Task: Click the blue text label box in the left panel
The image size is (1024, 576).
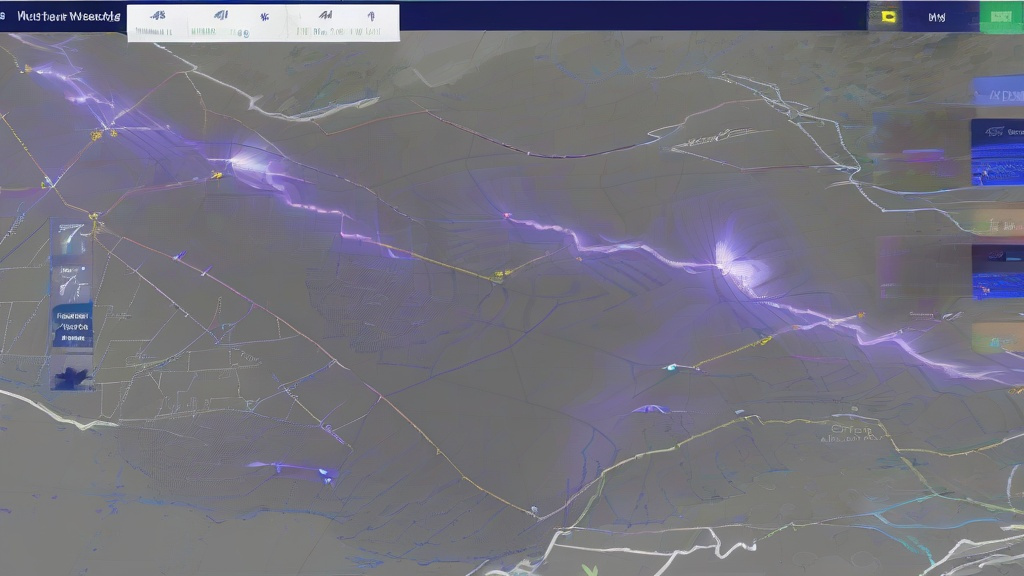Action: click(x=72, y=326)
